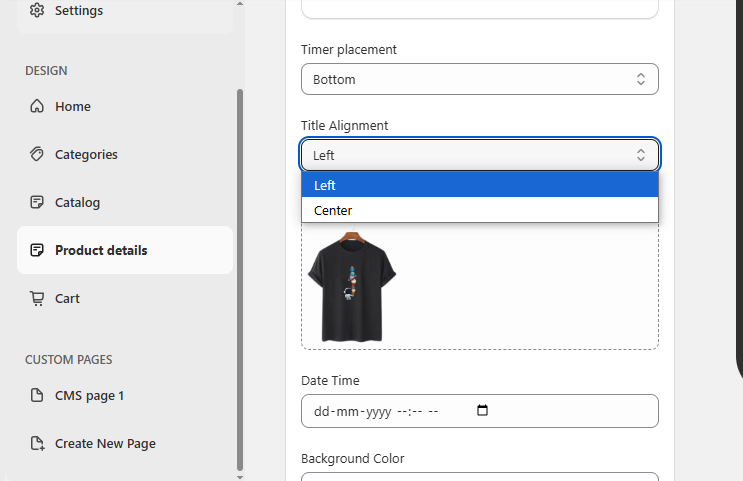Open the Categories design page
The width and height of the screenshot is (743, 481).
point(125,154)
